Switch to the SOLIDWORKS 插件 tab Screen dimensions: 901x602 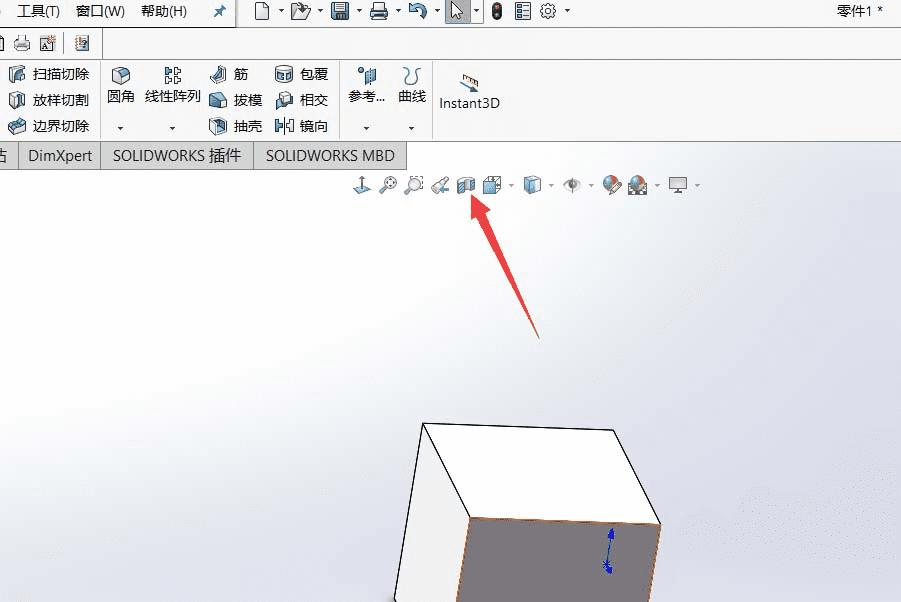tap(177, 156)
